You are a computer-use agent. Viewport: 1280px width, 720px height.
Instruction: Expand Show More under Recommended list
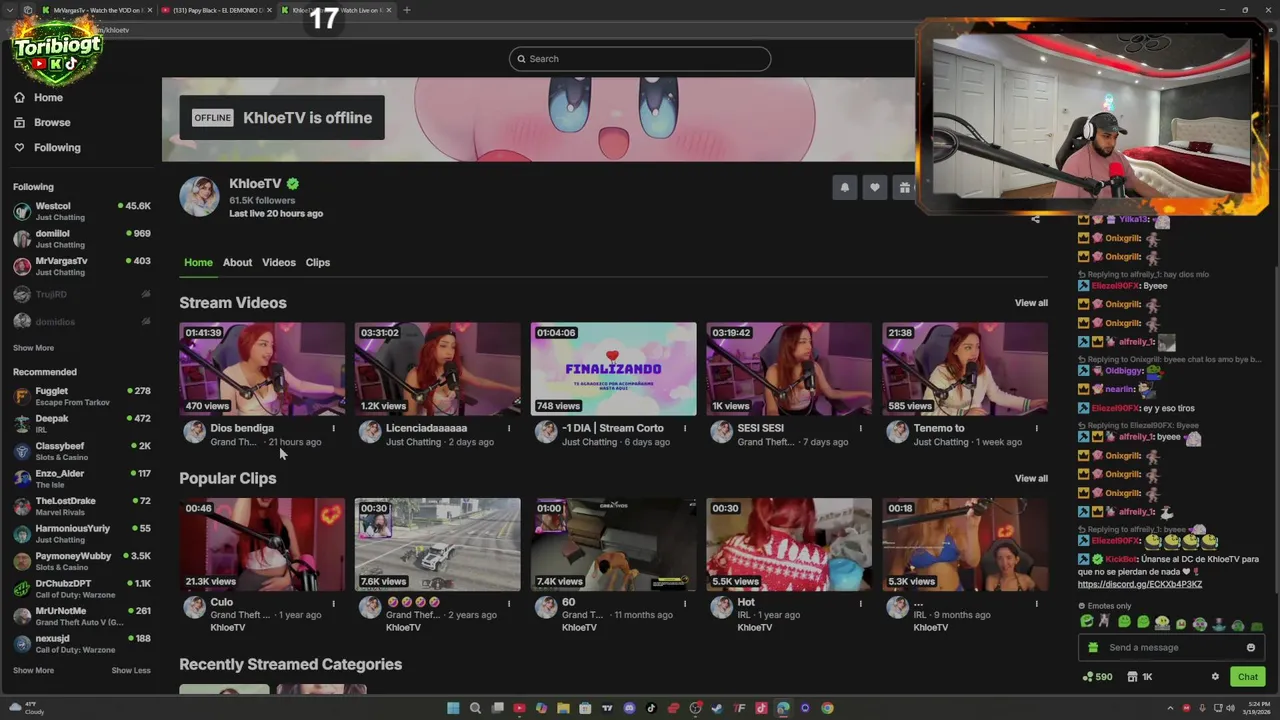point(33,670)
